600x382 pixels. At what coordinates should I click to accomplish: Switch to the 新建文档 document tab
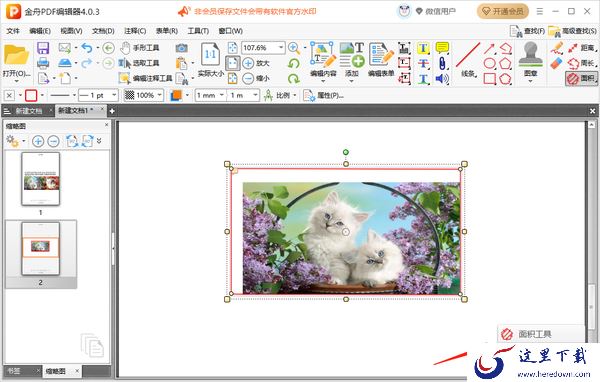29,111
